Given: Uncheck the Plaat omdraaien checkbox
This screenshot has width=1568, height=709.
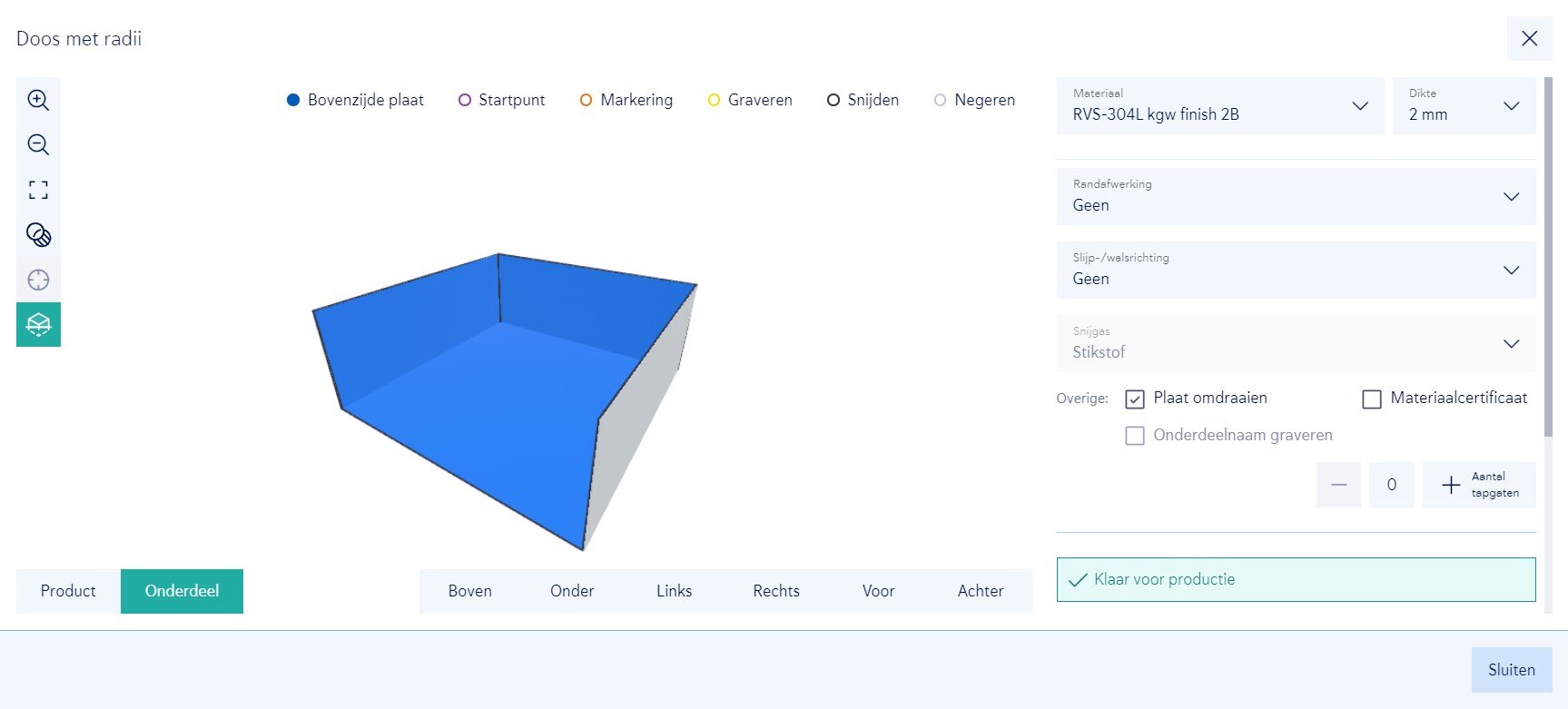Looking at the screenshot, I should click(x=1135, y=399).
